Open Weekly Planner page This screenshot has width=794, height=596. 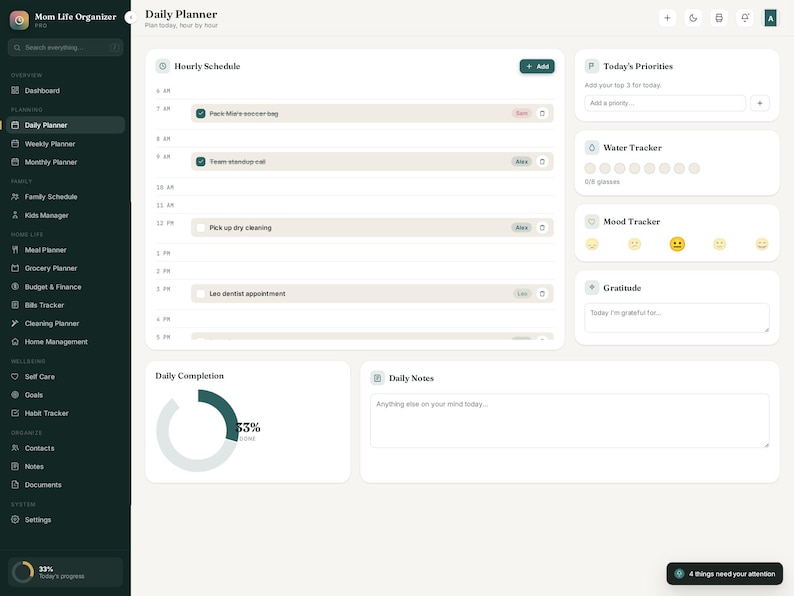[x=65, y=144]
